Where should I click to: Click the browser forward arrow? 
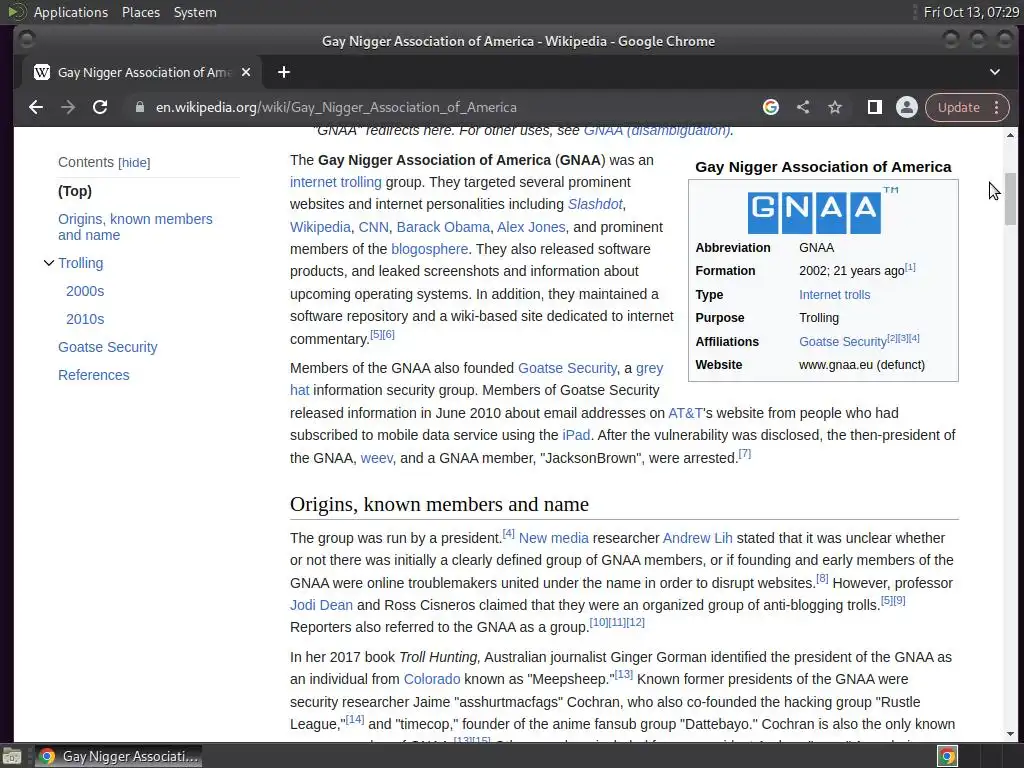[68, 107]
